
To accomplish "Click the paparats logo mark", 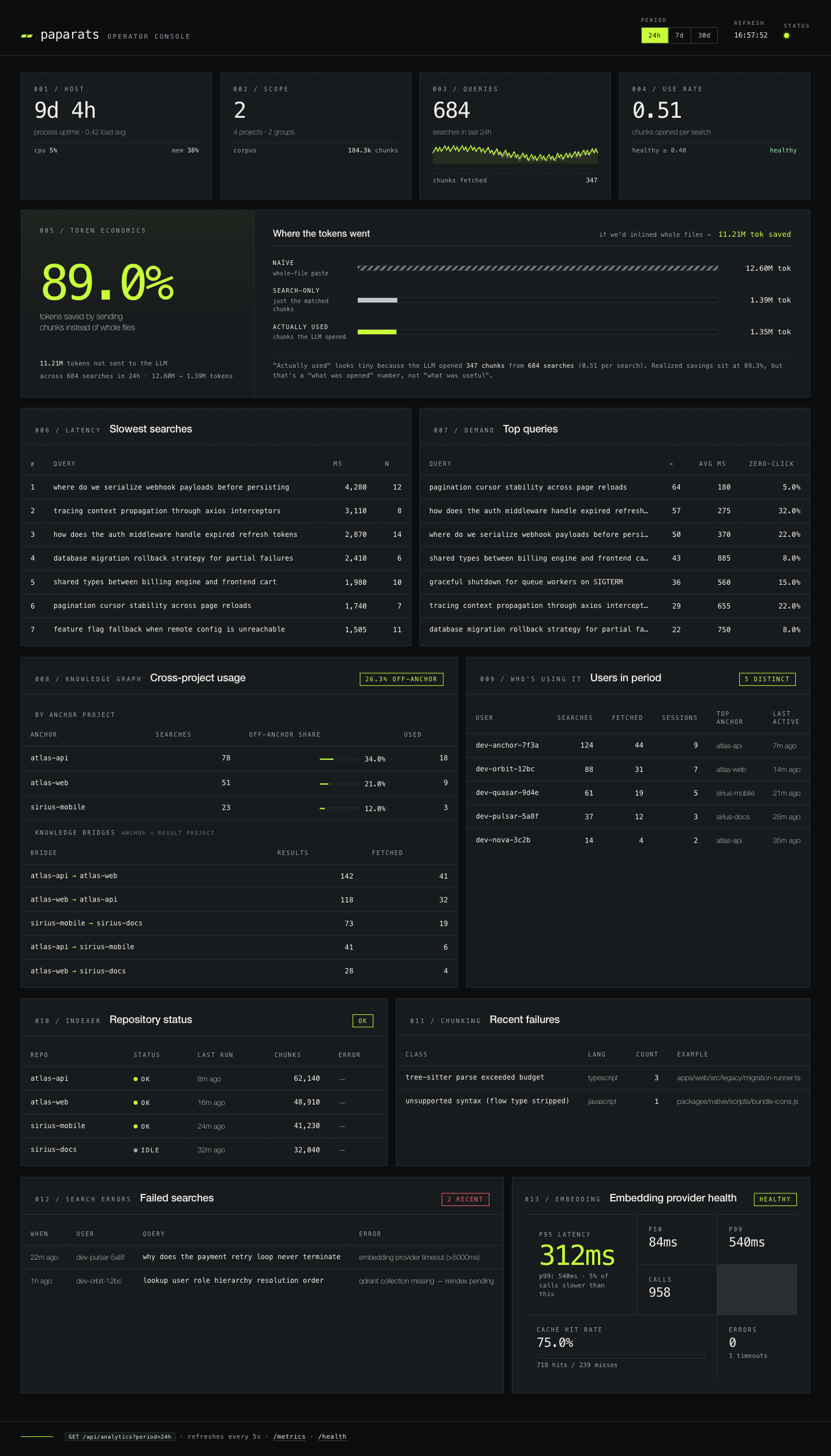I will [x=27, y=36].
